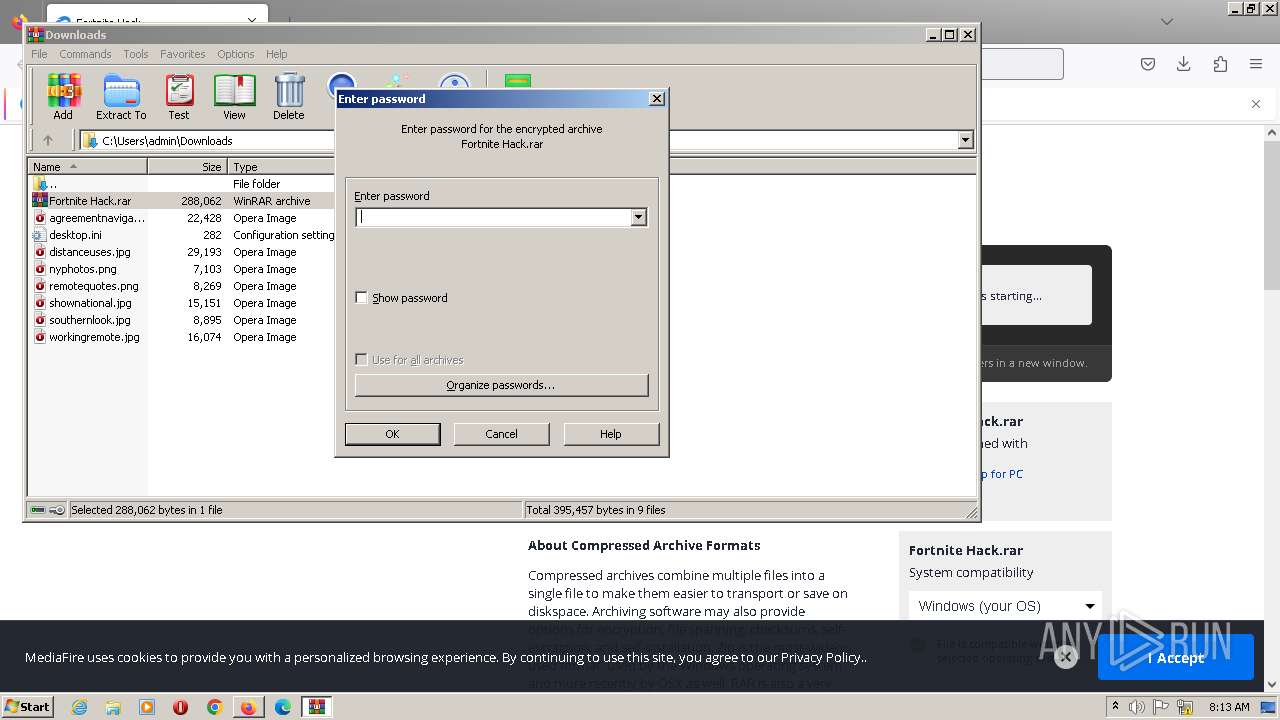Sort the file list by Name column
Viewport: 1280px width, 720px height.
[88, 167]
